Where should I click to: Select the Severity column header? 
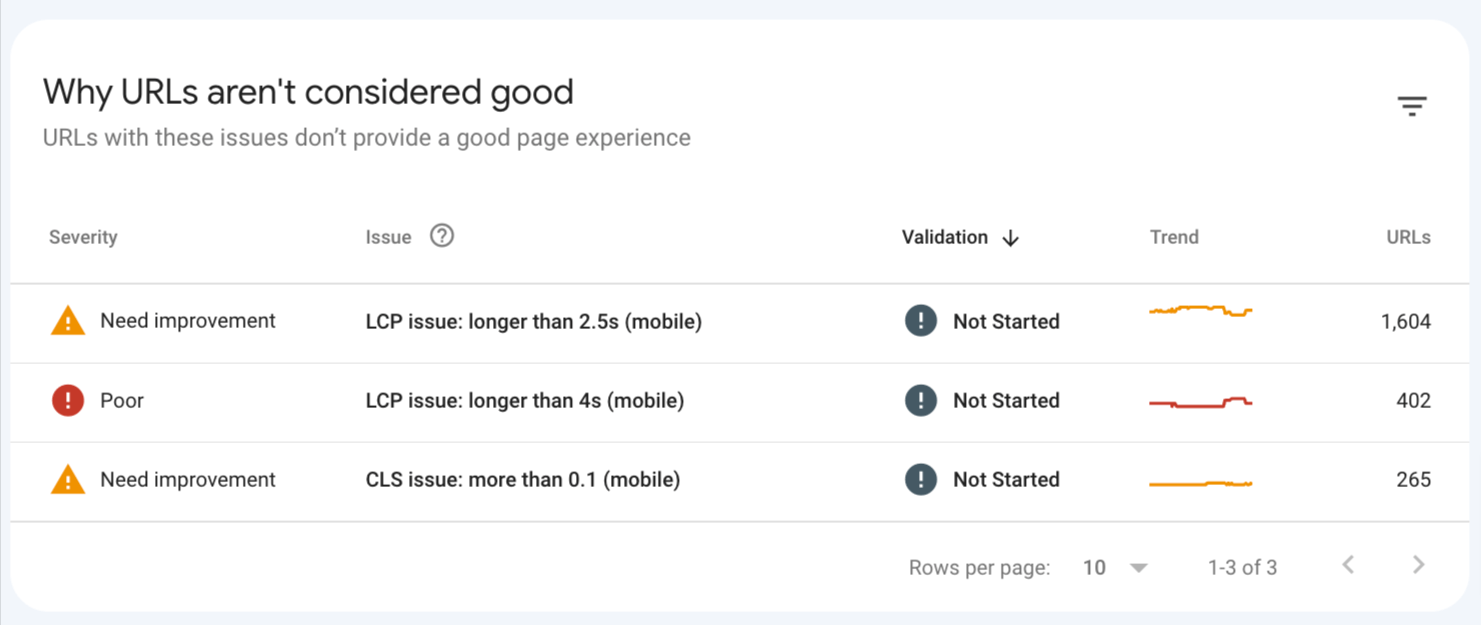coord(83,237)
